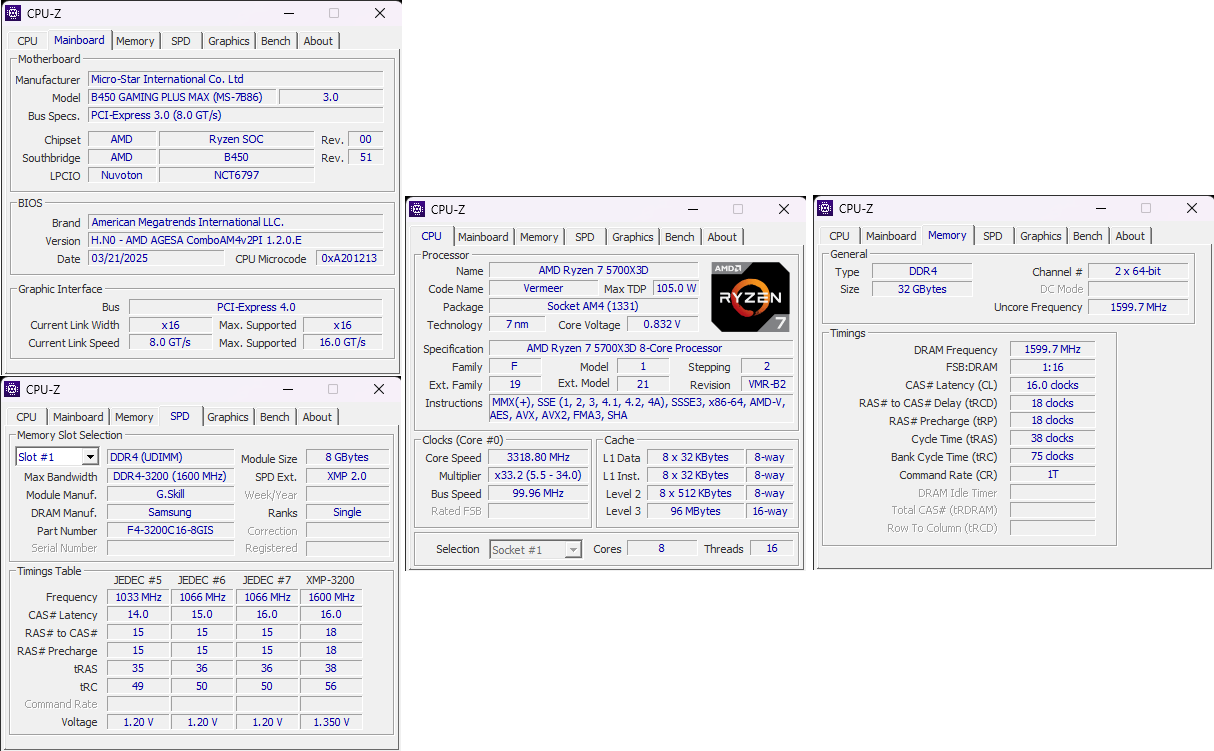Screen dimensions: 1214x751
Task: Click manufacturer field Micro-Star International Co. Ltd
Action: click(x=236, y=79)
